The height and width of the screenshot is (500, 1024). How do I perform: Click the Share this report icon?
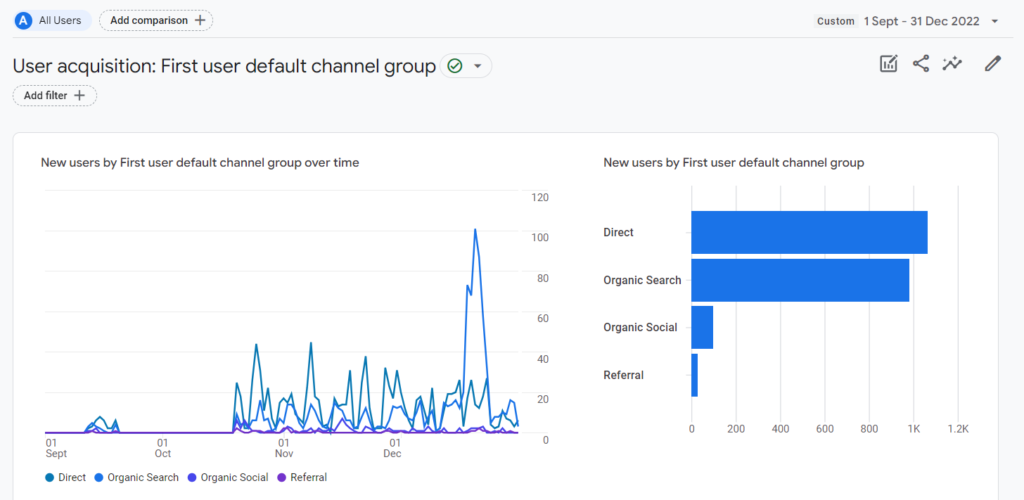(x=921, y=64)
